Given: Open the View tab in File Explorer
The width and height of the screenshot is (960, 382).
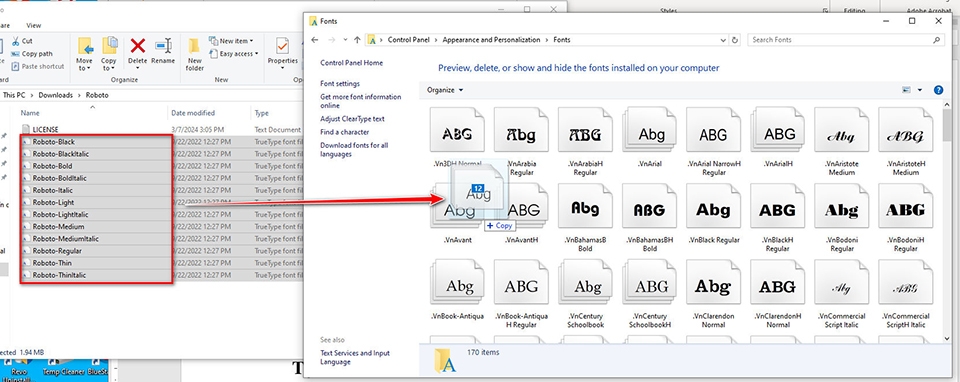Looking at the screenshot, I should pyautogui.click(x=34, y=26).
